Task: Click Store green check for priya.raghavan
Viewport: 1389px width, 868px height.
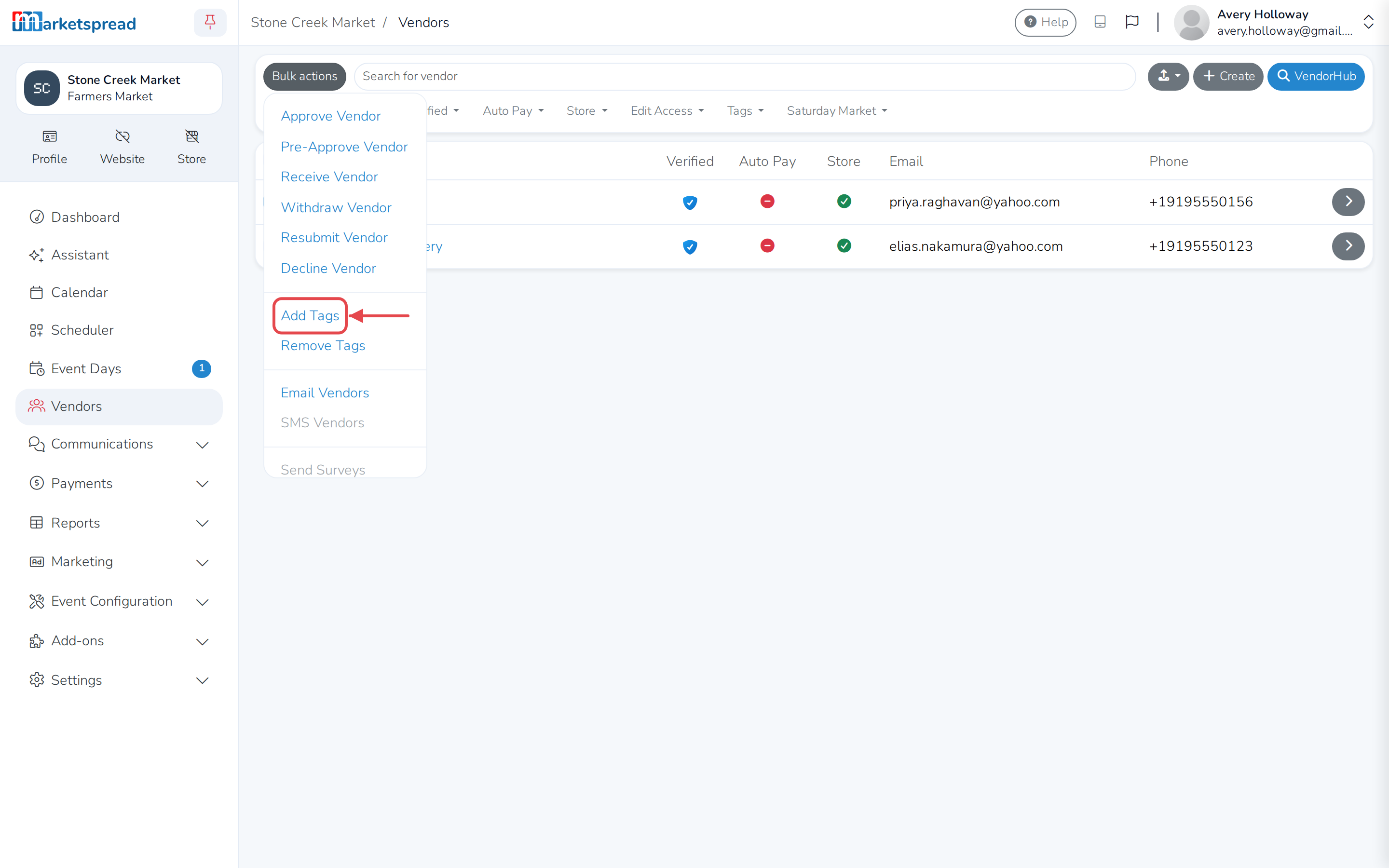Action: [x=844, y=201]
